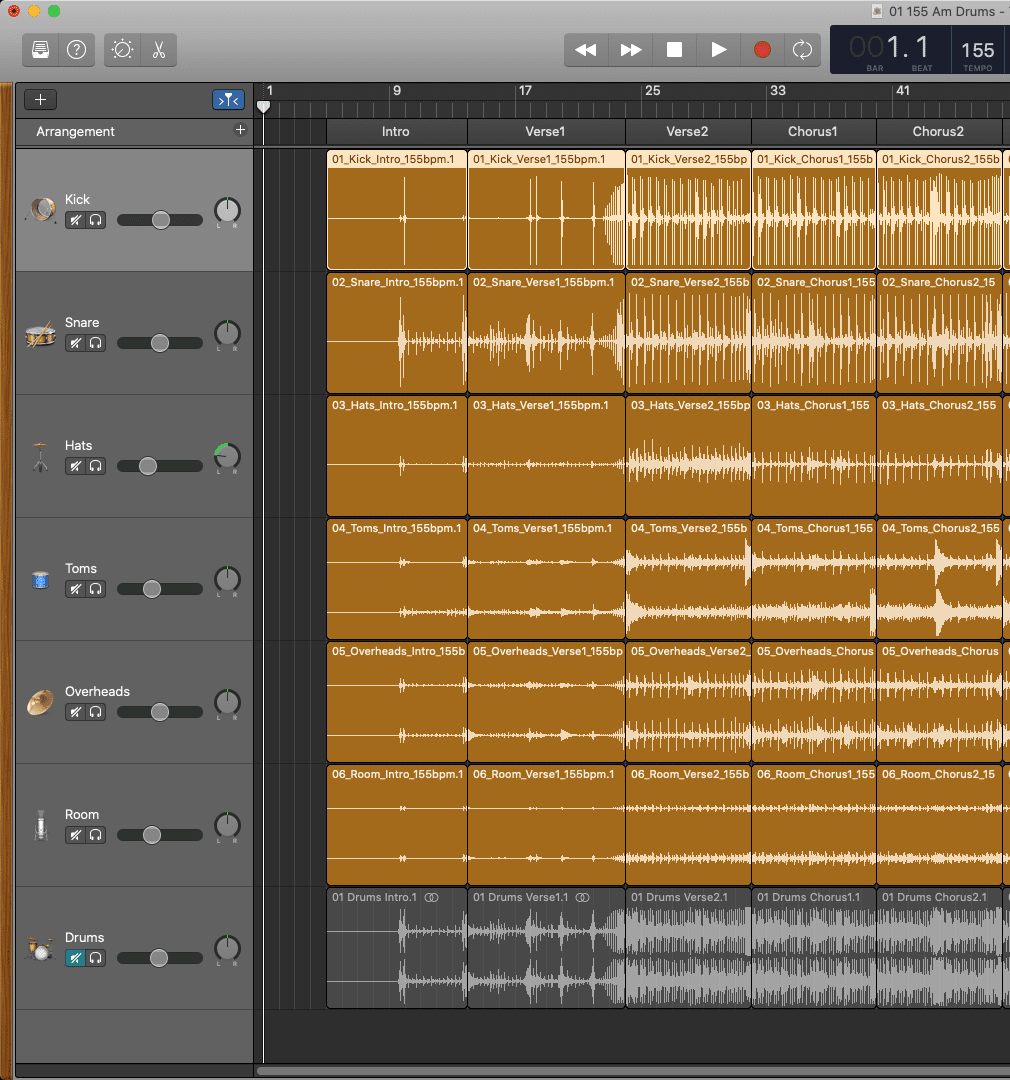This screenshot has width=1010, height=1080.
Task: Add a new track with plus button
Action: [41, 100]
